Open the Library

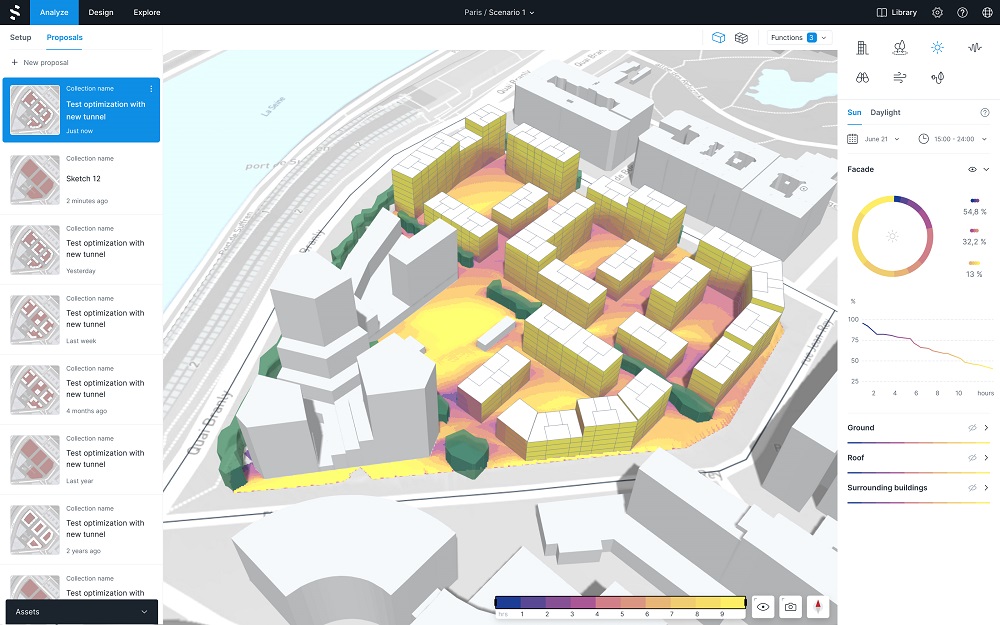tap(896, 12)
